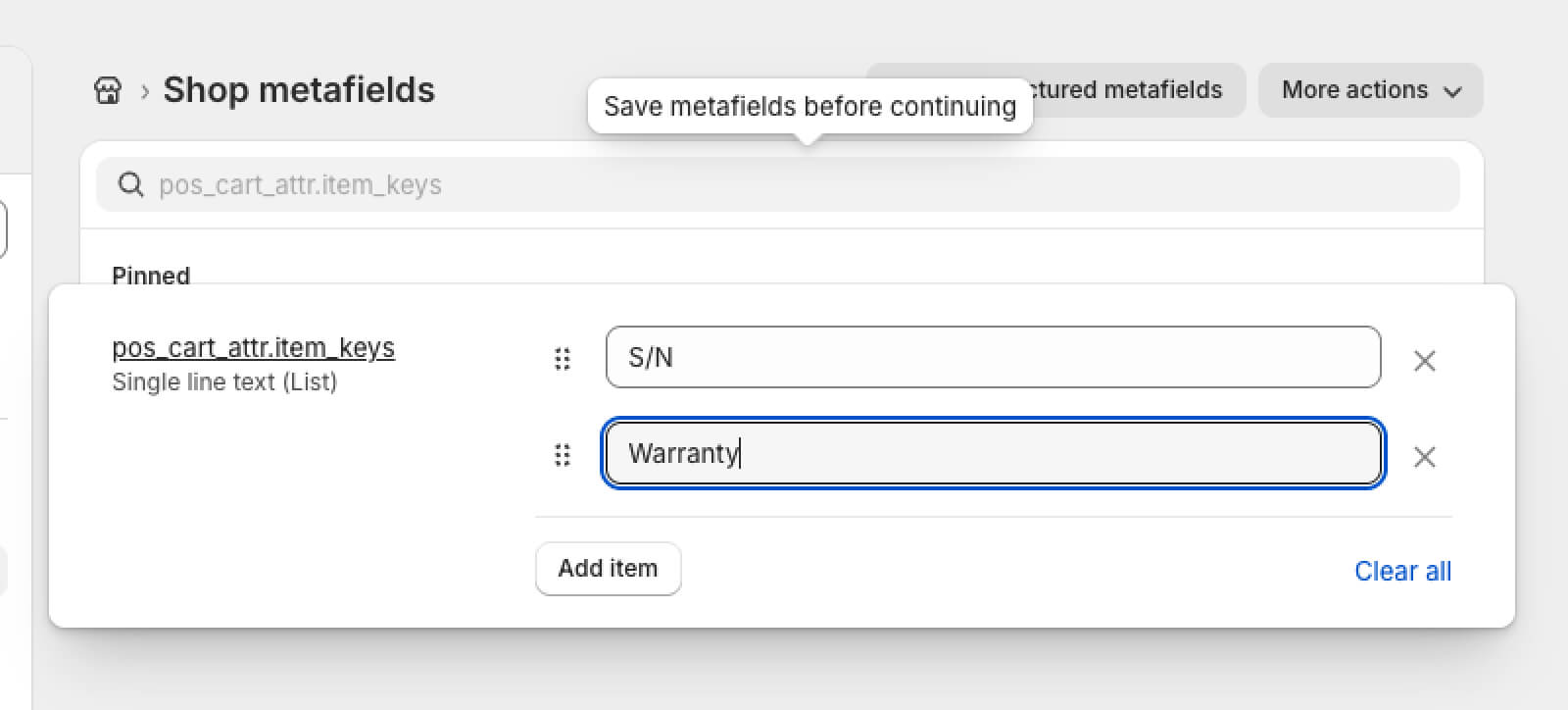Open the shop home breadcrumb icon
This screenshot has height=710, width=1568.
point(108,90)
